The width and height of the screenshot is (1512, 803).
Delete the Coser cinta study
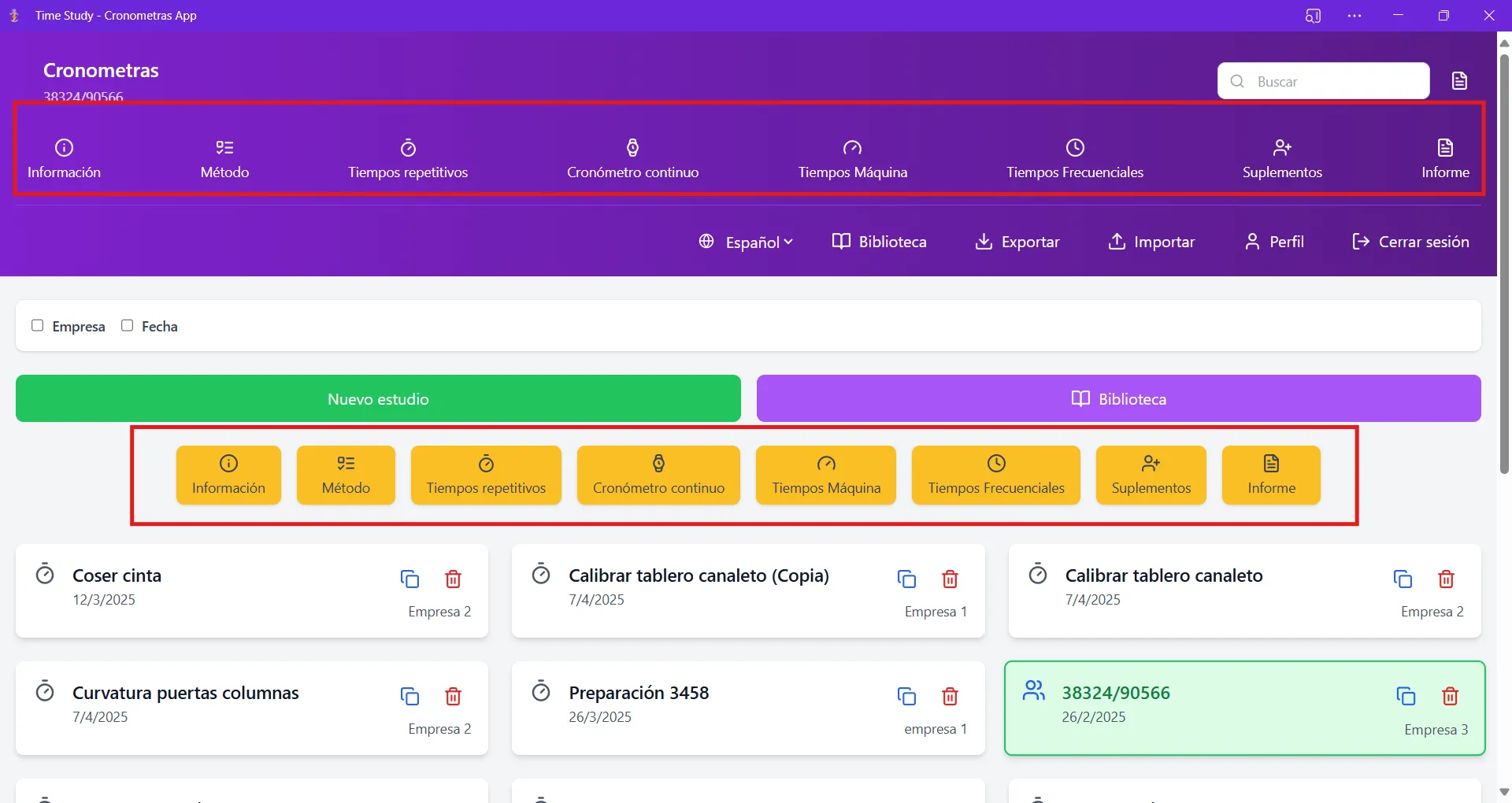pos(453,579)
